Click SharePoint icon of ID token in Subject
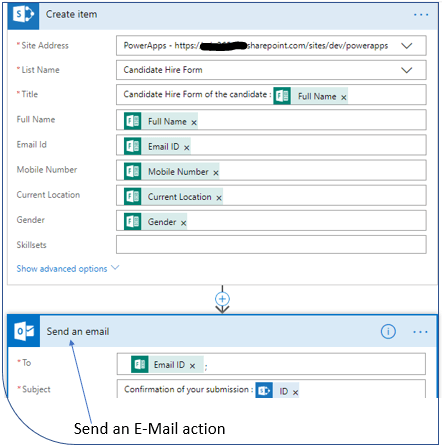442x448 pixels. (x=264, y=390)
